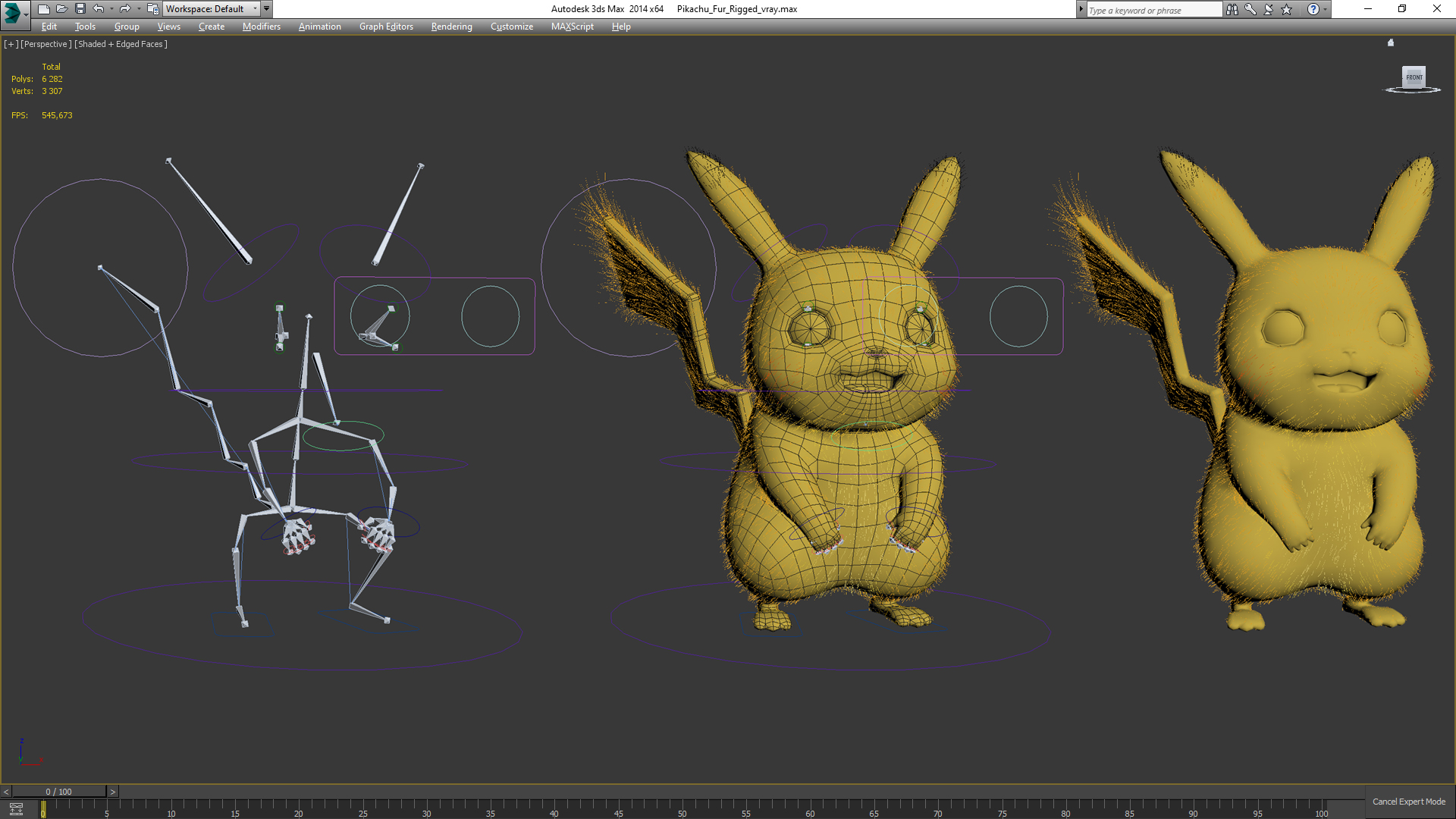
Task: Click the Help question mark icon
Action: (1313, 9)
